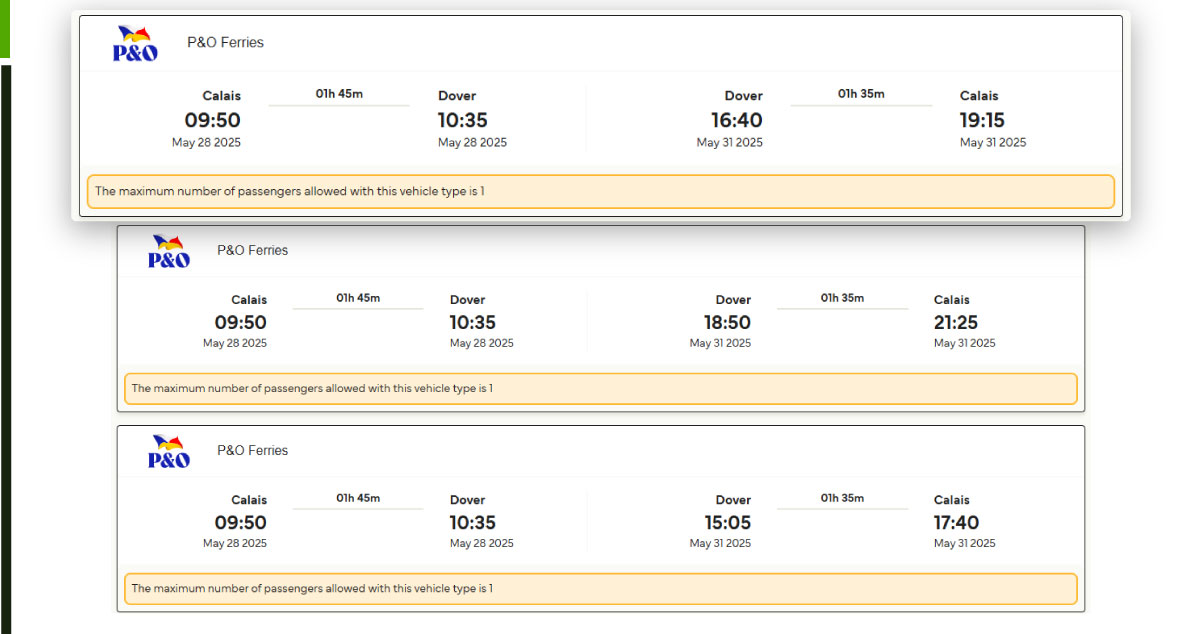Click the P&O logo on the 15:05 return card
1202x634 pixels.
[169, 452]
